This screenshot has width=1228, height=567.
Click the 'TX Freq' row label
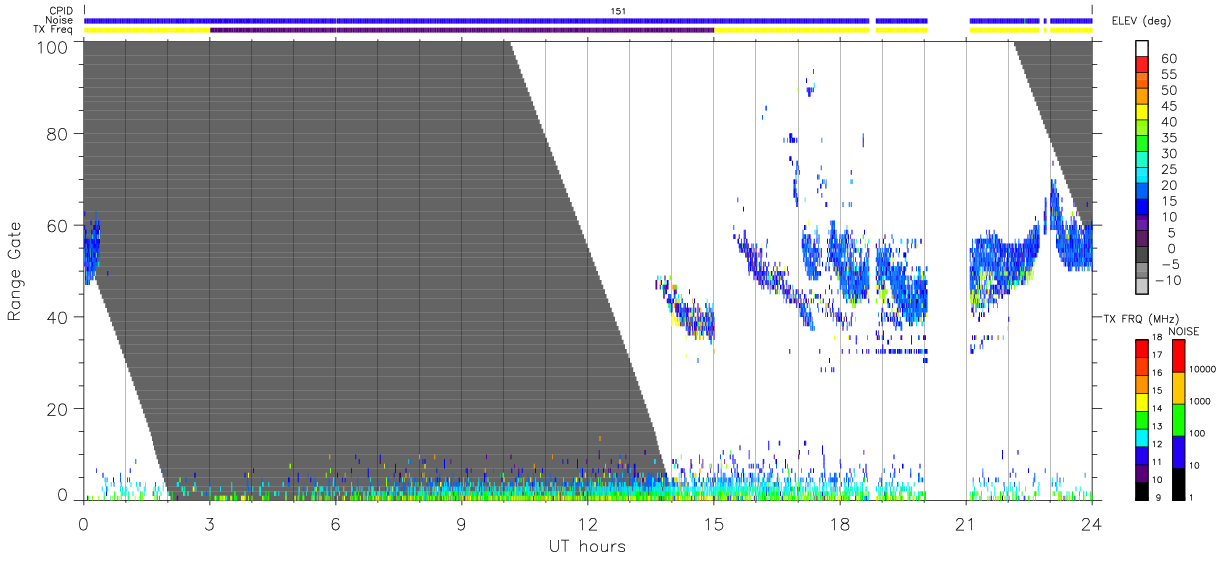pyautogui.click(x=52, y=29)
